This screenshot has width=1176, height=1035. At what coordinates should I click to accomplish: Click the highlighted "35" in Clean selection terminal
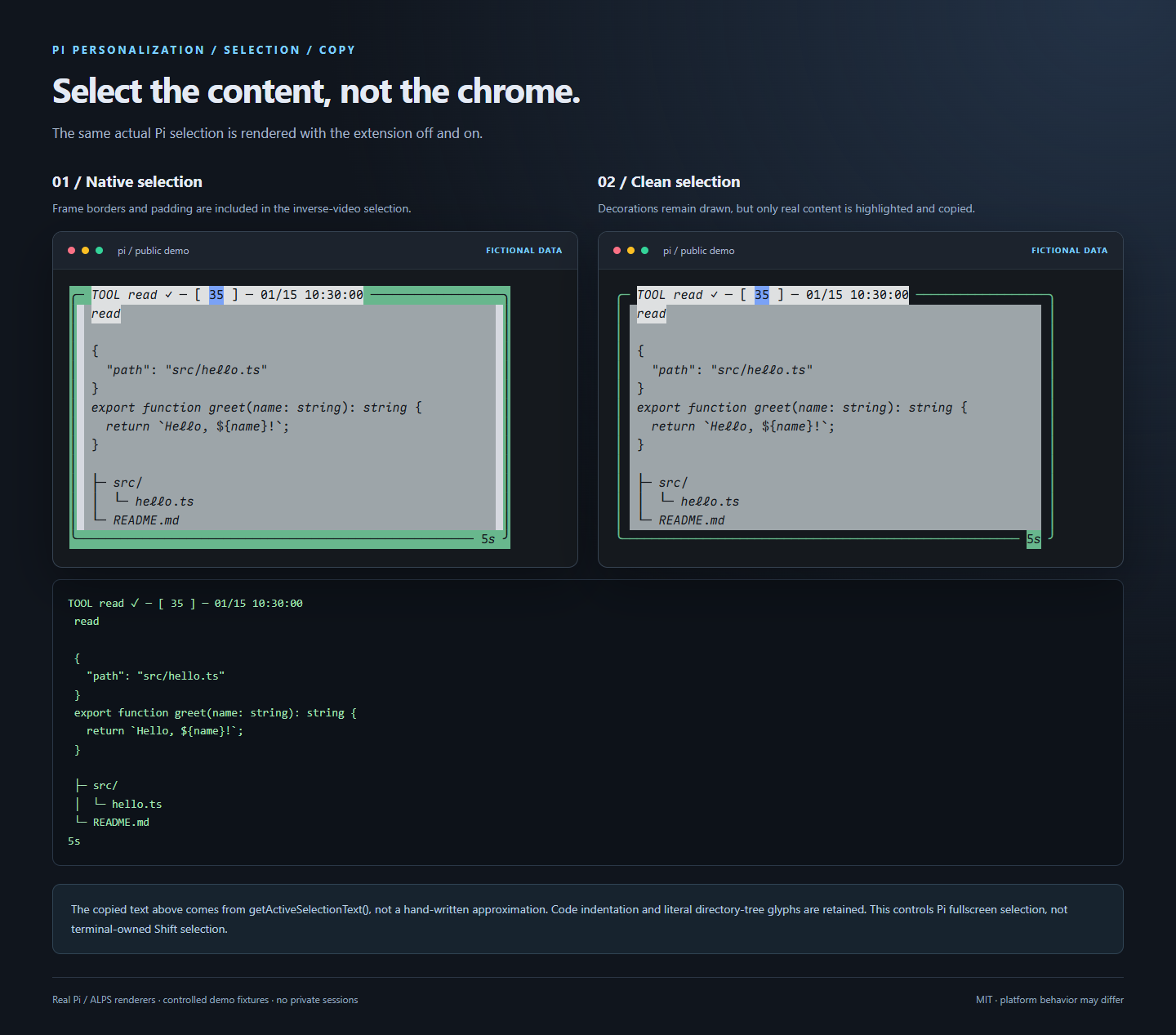point(762,295)
